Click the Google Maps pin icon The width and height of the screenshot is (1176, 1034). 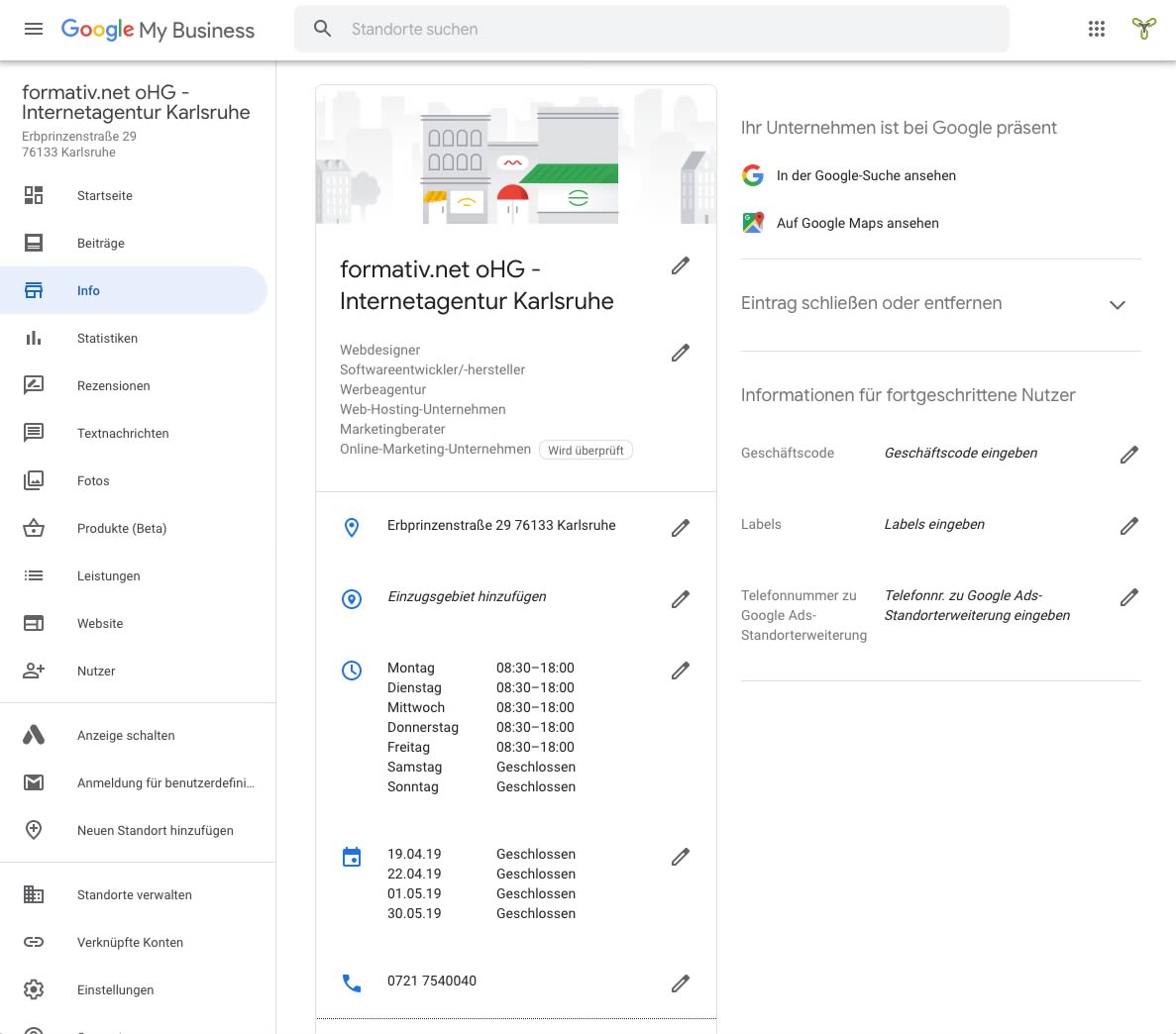click(x=753, y=223)
